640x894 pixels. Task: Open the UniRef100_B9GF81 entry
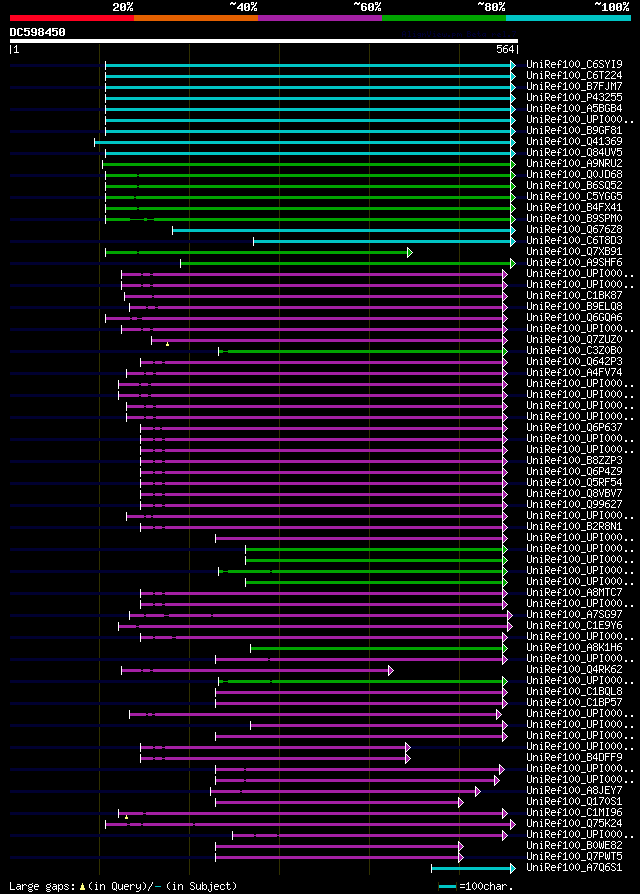574,131
